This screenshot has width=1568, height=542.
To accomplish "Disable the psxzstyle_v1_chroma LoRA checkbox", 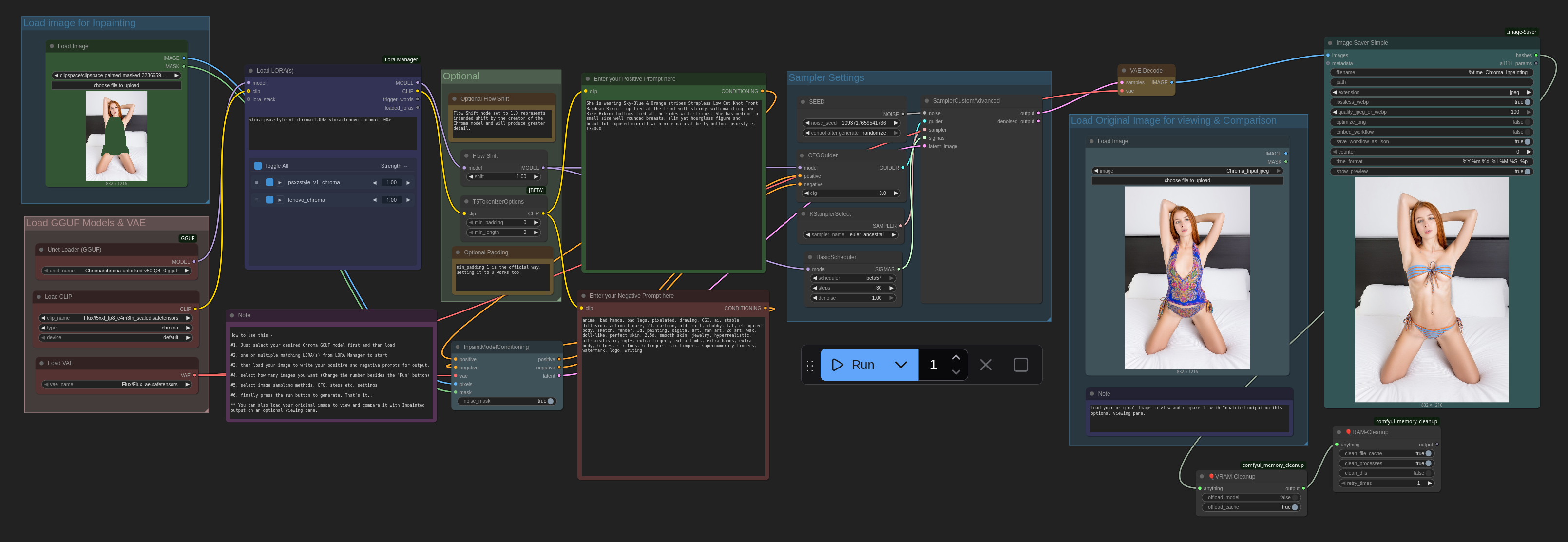I will point(269,182).
